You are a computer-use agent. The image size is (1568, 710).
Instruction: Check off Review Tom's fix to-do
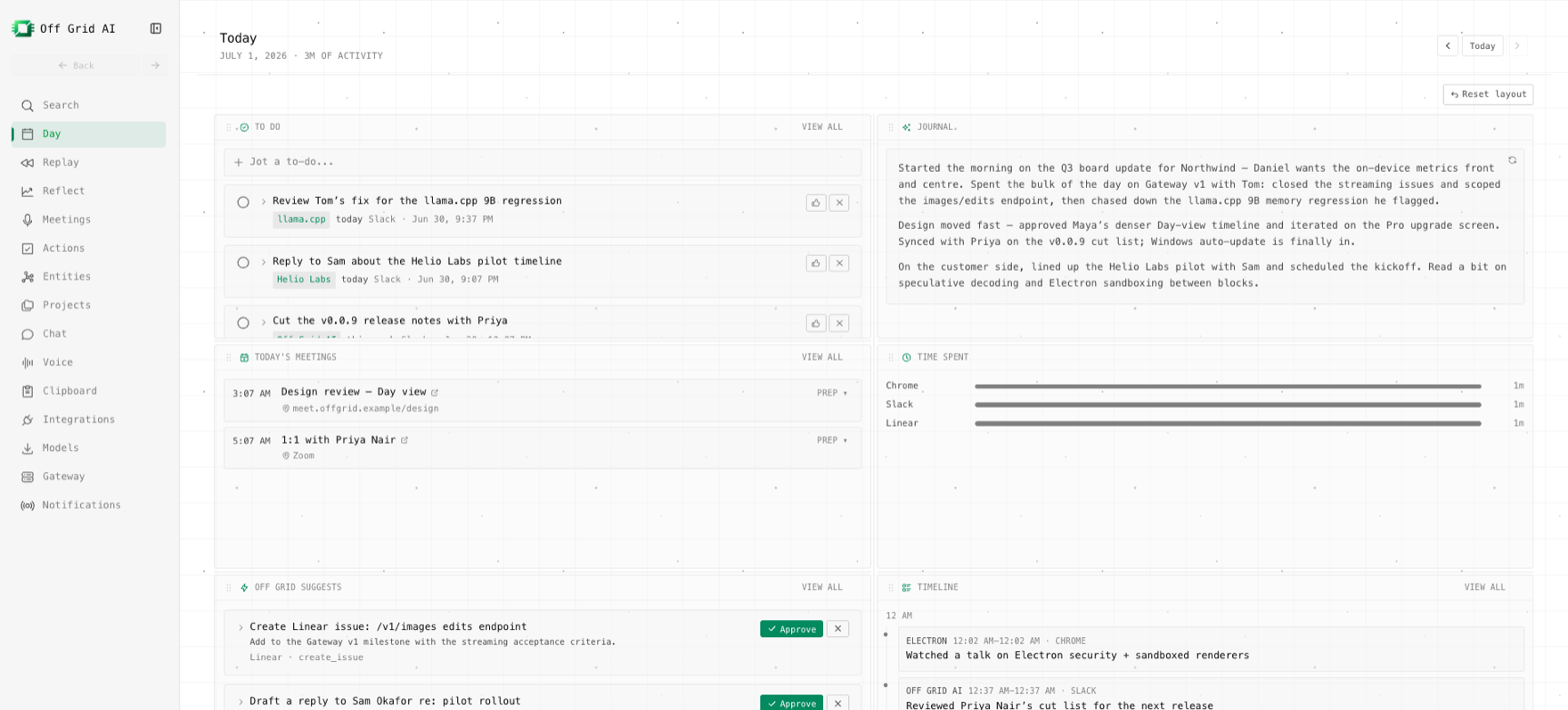pos(243,202)
